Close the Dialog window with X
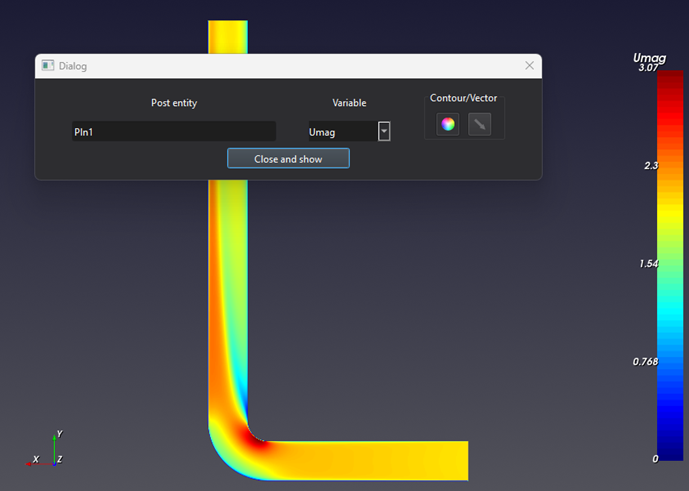Viewport: 689px width, 491px height. click(x=529, y=66)
